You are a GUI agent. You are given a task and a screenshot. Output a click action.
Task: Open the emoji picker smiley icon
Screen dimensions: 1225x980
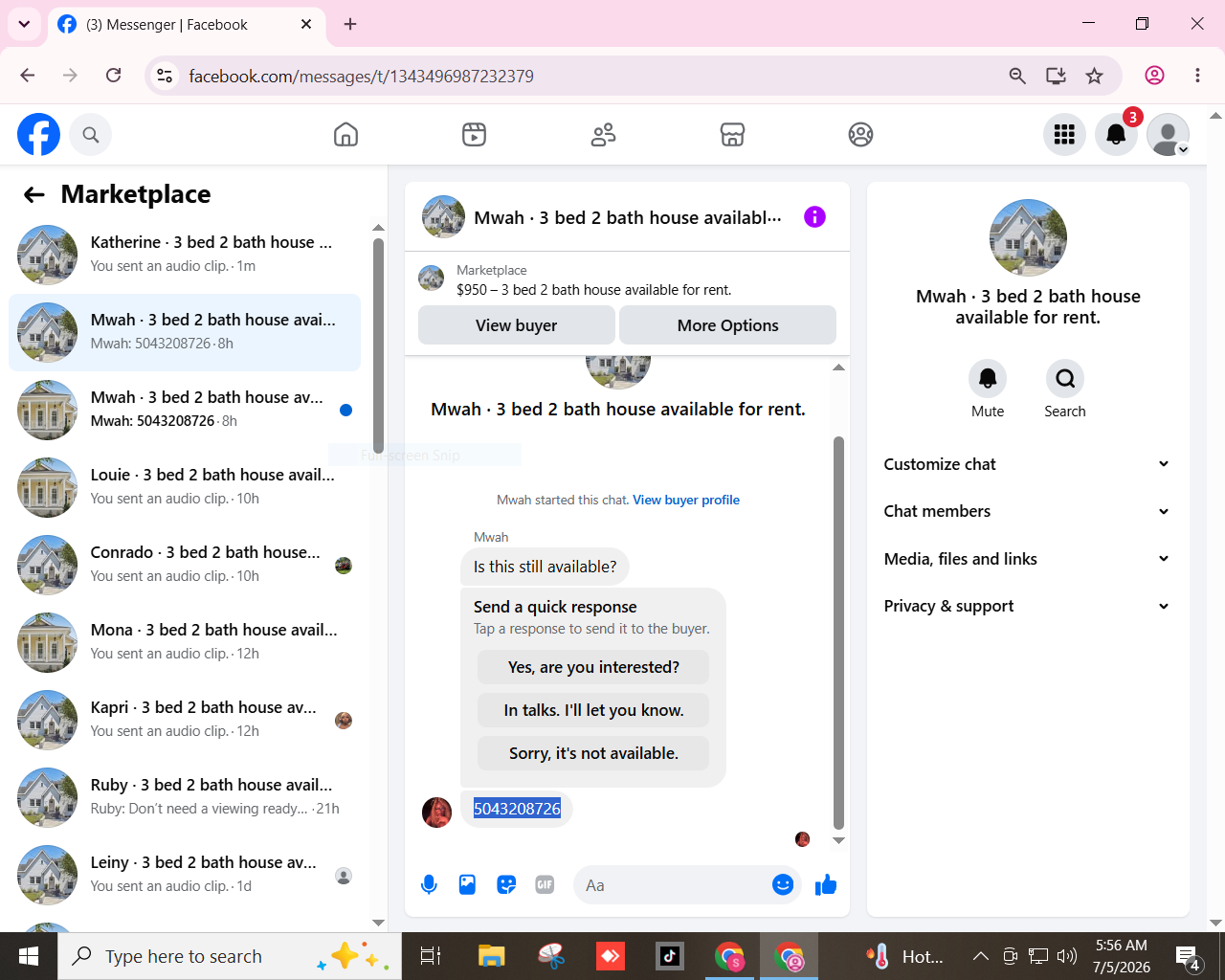click(x=783, y=885)
